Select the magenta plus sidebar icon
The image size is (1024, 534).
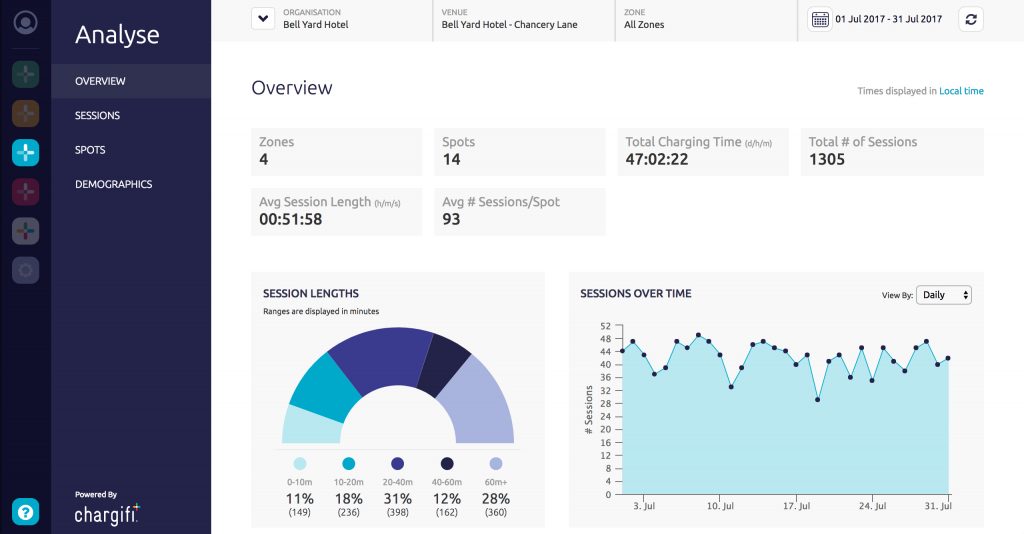pyautogui.click(x=25, y=192)
